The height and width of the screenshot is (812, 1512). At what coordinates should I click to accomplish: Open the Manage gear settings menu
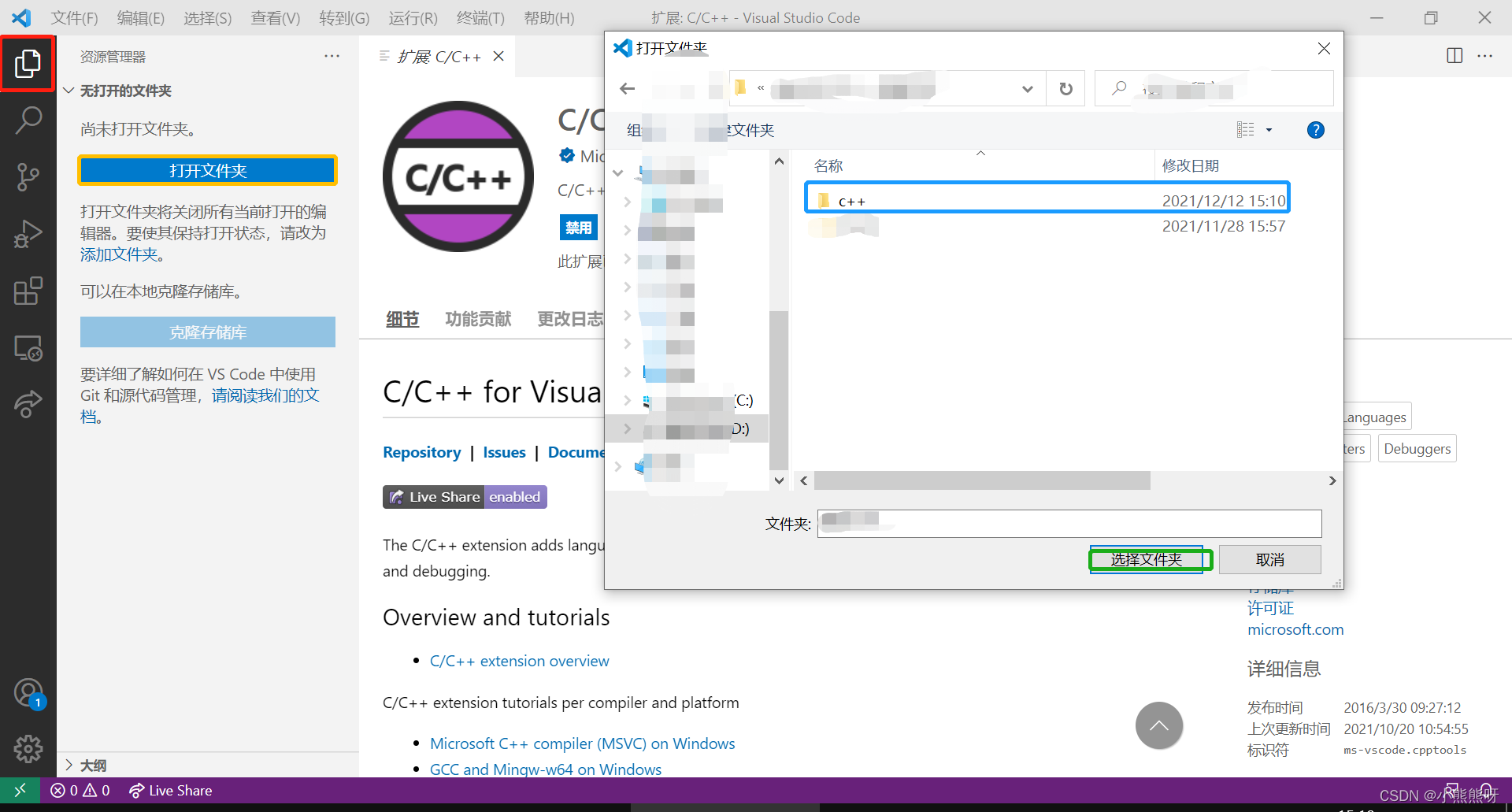28,748
